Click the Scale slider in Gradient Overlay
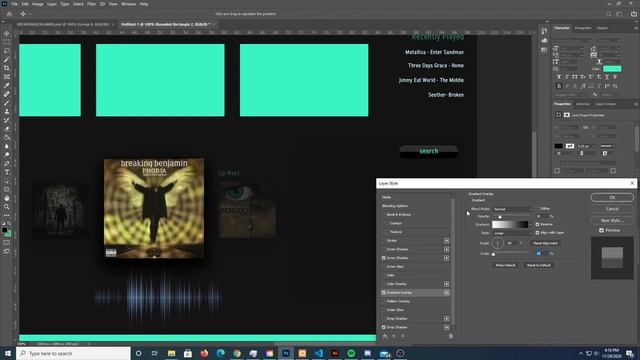Screen dimensions: 640x360 point(512,254)
